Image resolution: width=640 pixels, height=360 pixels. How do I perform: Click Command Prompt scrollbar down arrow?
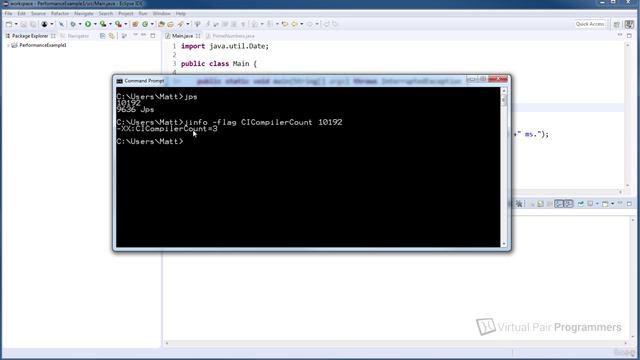504,244
